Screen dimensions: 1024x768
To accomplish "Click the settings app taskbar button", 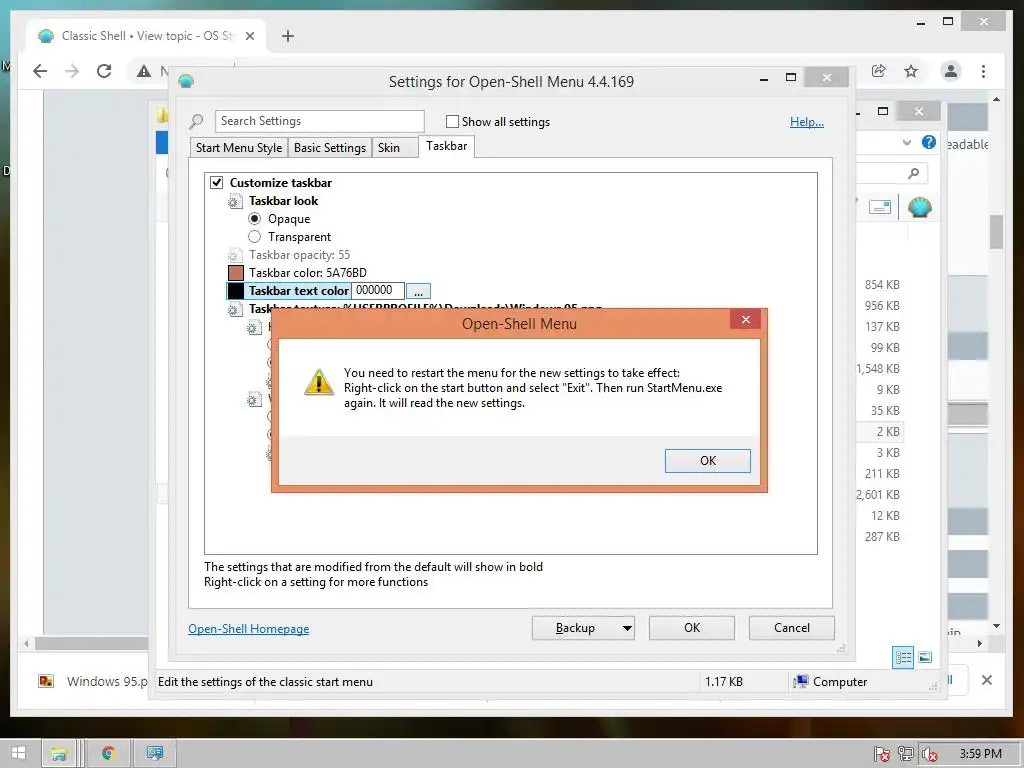I will click(x=155, y=753).
